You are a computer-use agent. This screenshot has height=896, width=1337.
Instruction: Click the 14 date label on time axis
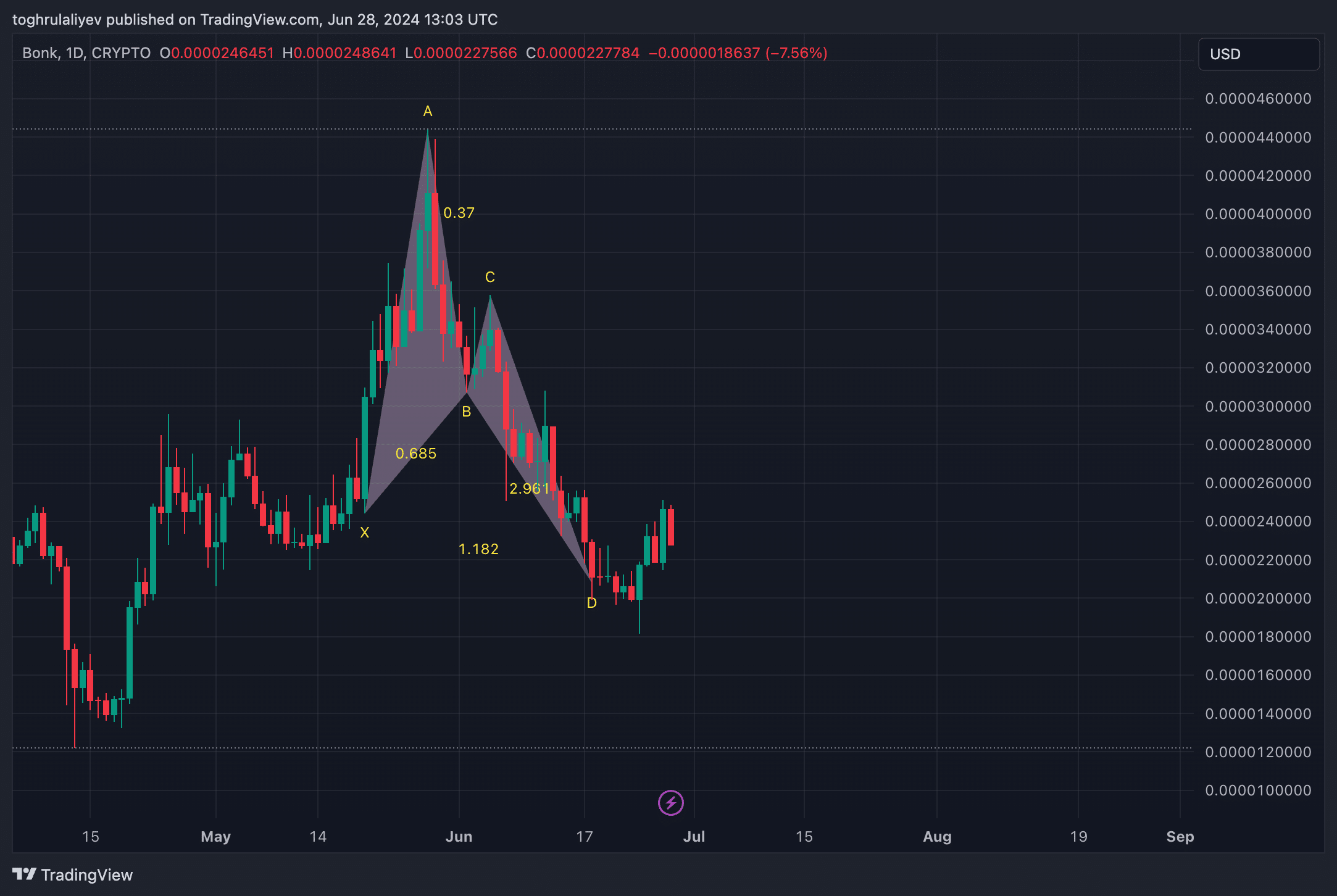[318, 837]
